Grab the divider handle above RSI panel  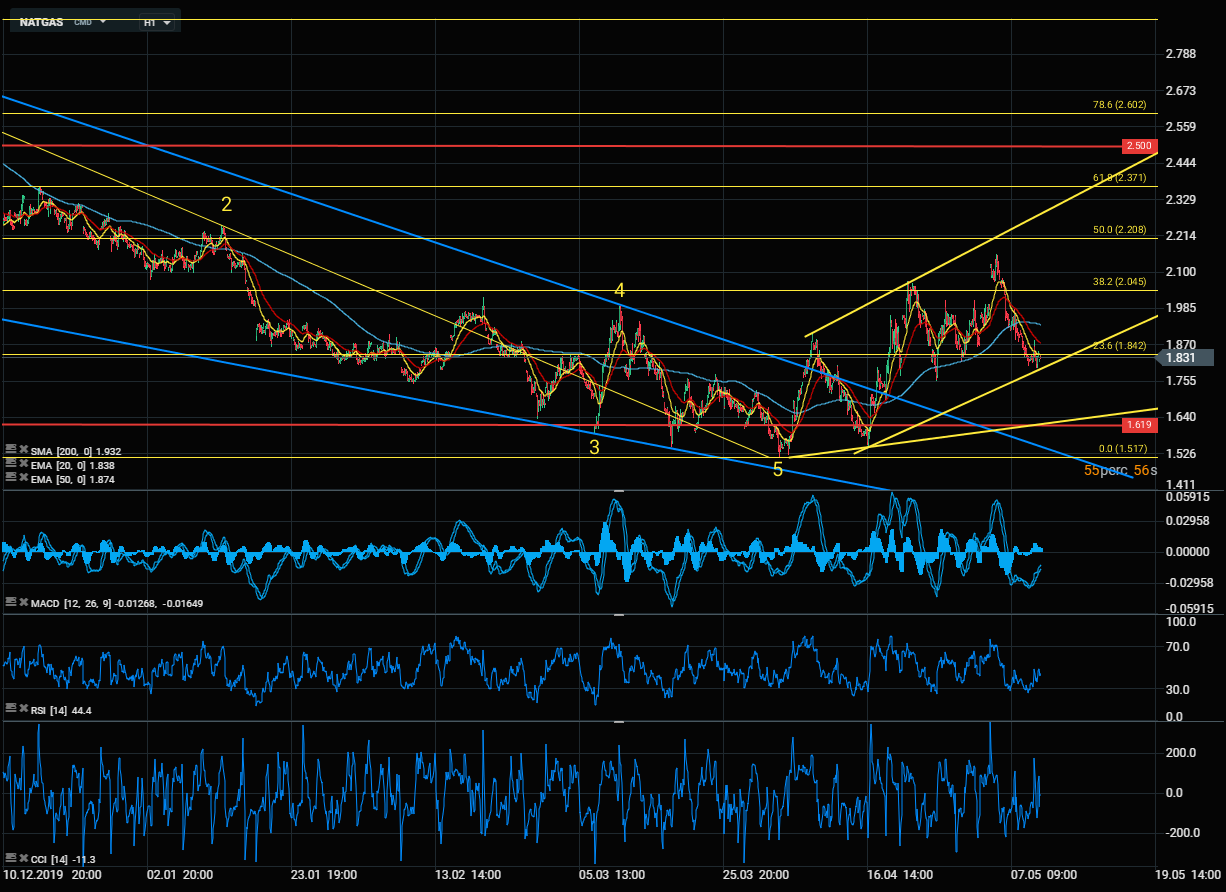tap(619, 615)
